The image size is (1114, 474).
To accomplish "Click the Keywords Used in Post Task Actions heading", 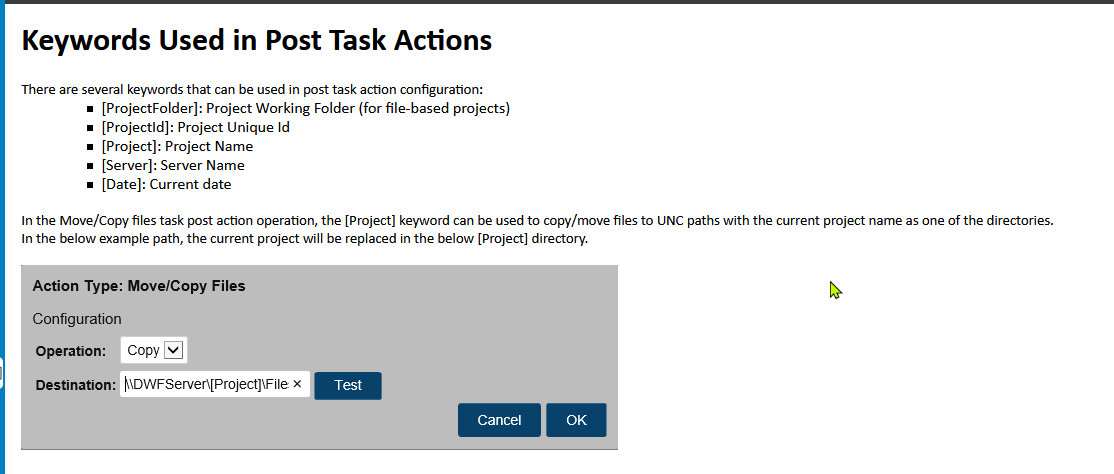I will click(257, 41).
